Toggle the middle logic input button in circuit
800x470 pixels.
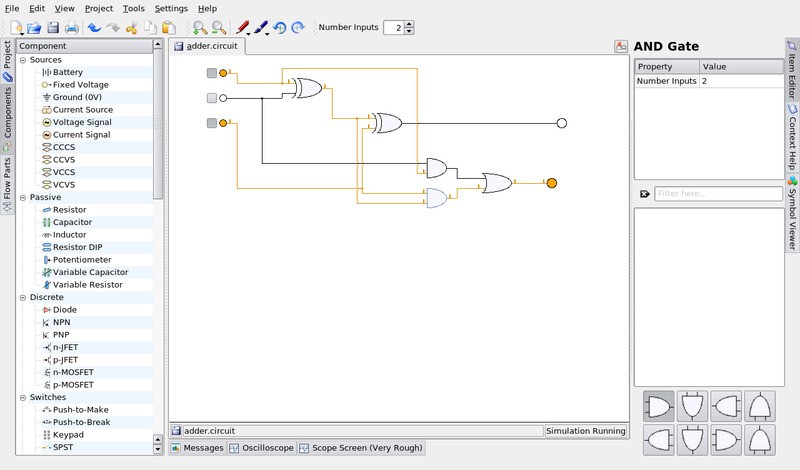211,98
